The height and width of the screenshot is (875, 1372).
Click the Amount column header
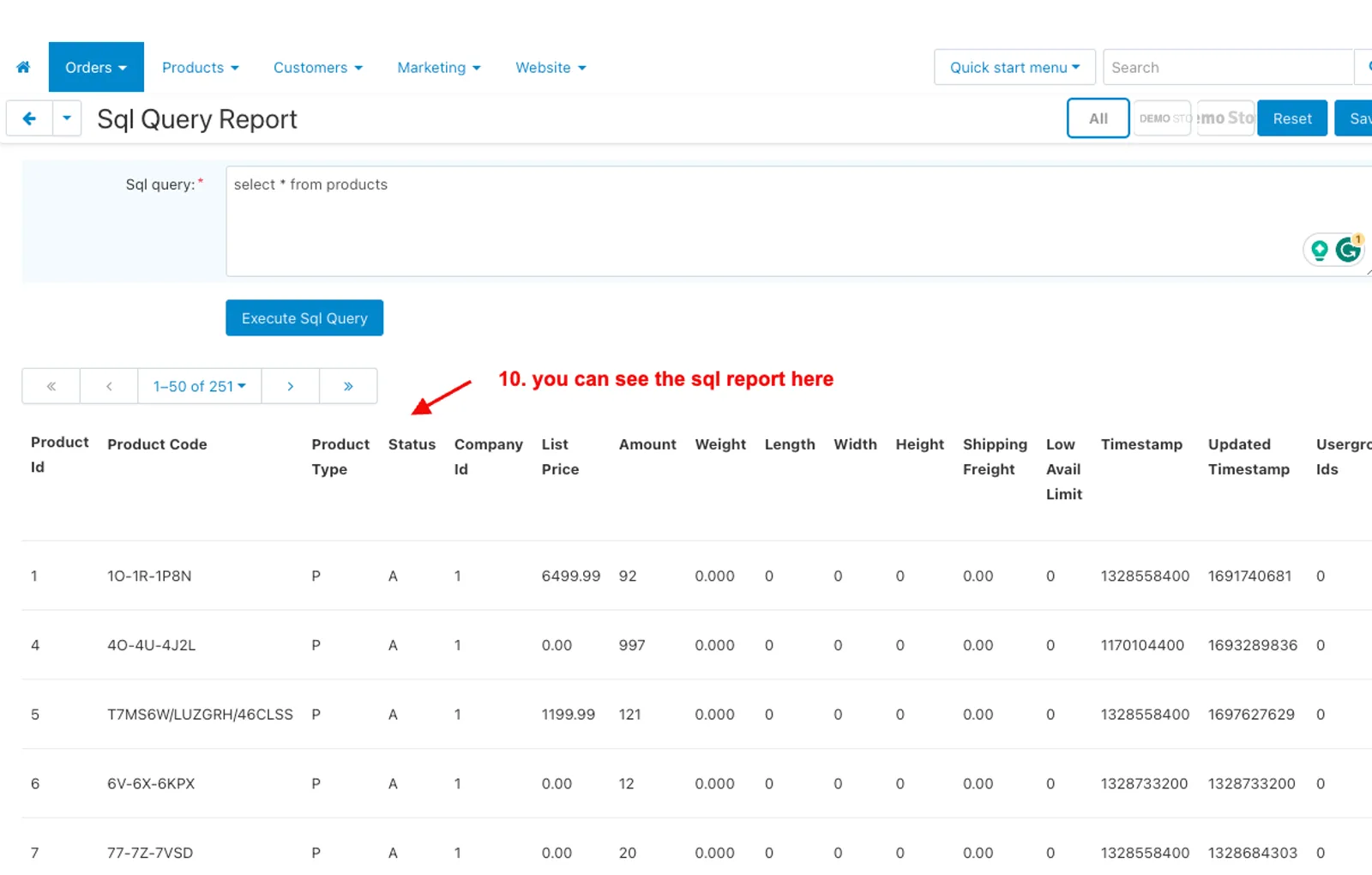click(x=647, y=444)
